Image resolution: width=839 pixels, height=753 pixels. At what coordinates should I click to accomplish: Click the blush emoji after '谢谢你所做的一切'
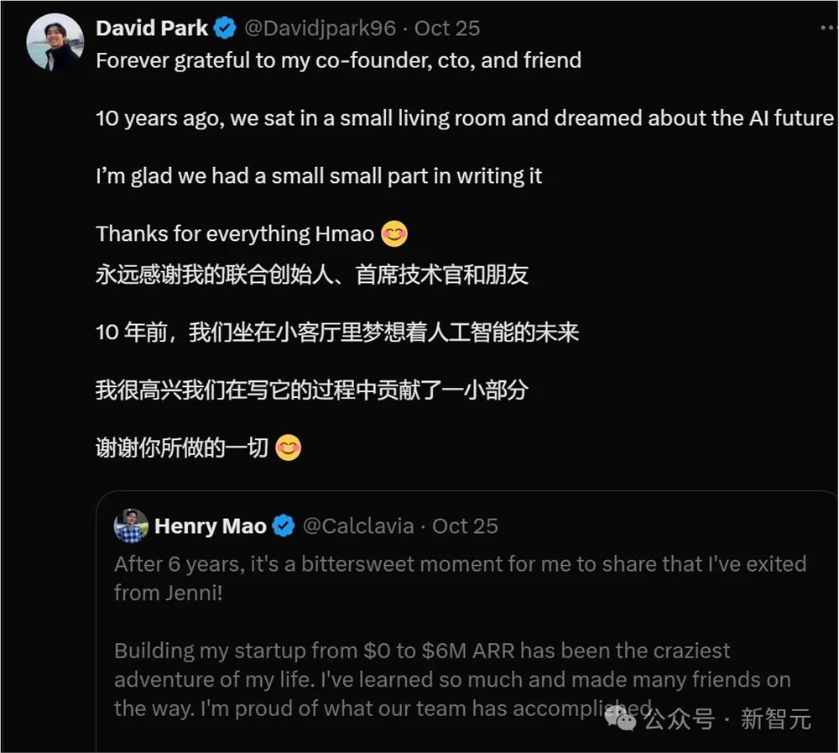point(286,447)
